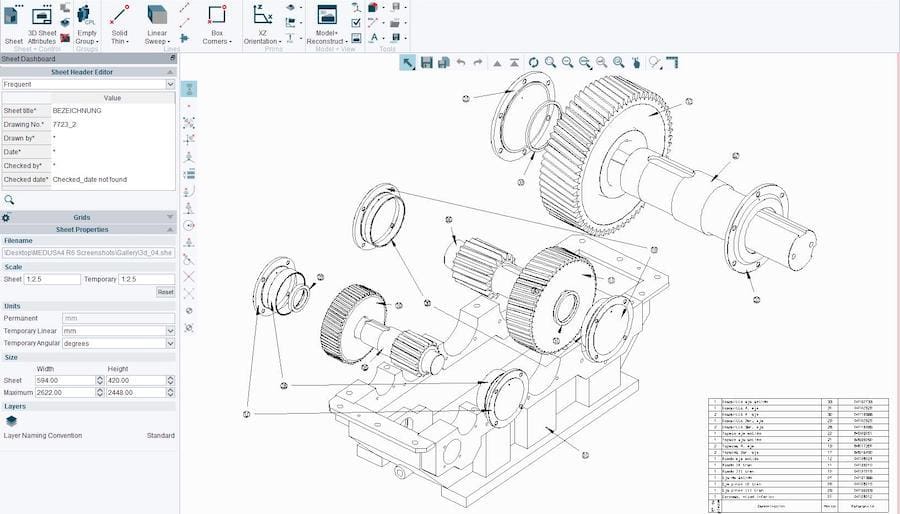Click the hand pan tool icon
Image resolution: width=900 pixels, height=514 pixels.
click(636, 63)
